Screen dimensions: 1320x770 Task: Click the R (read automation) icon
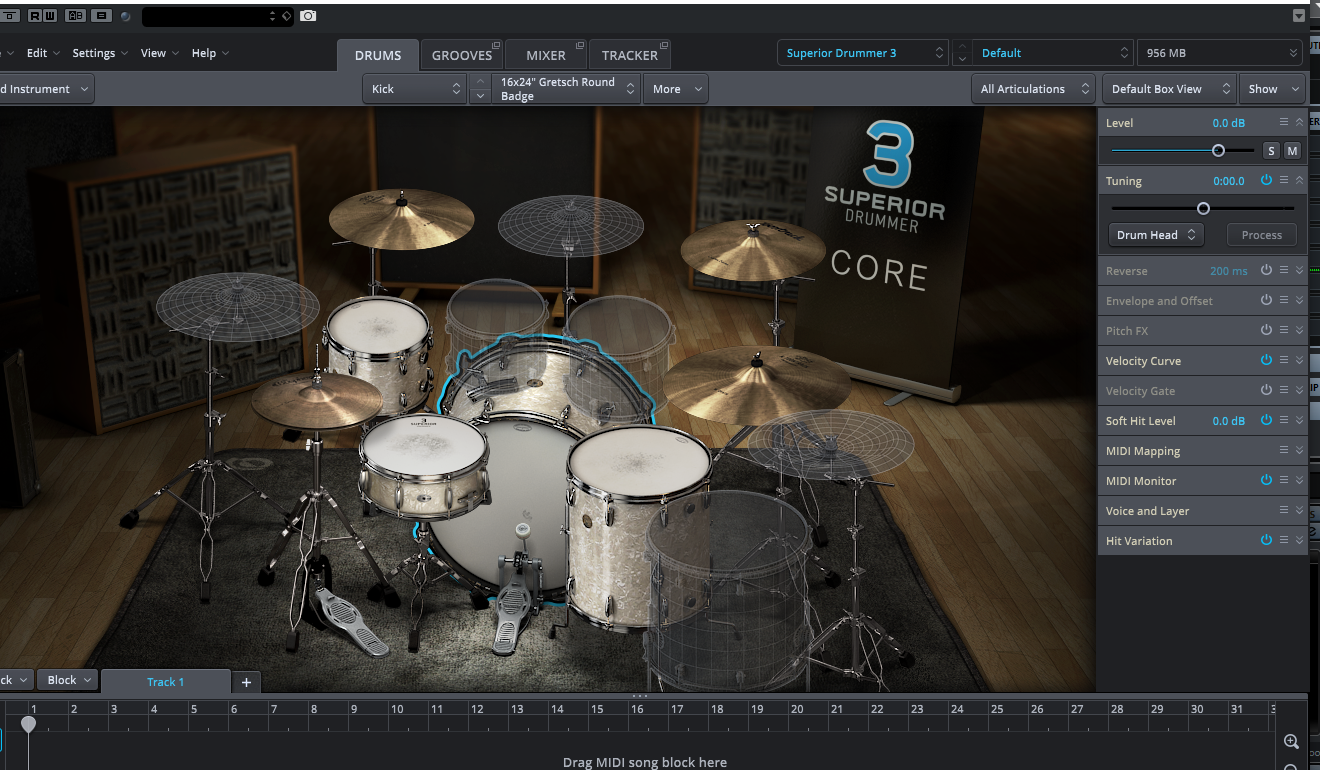pyautogui.click(x=35, y=16)
